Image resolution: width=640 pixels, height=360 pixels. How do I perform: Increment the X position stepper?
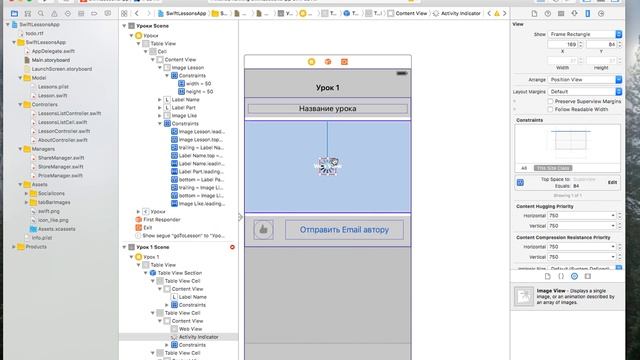(580, 42)
